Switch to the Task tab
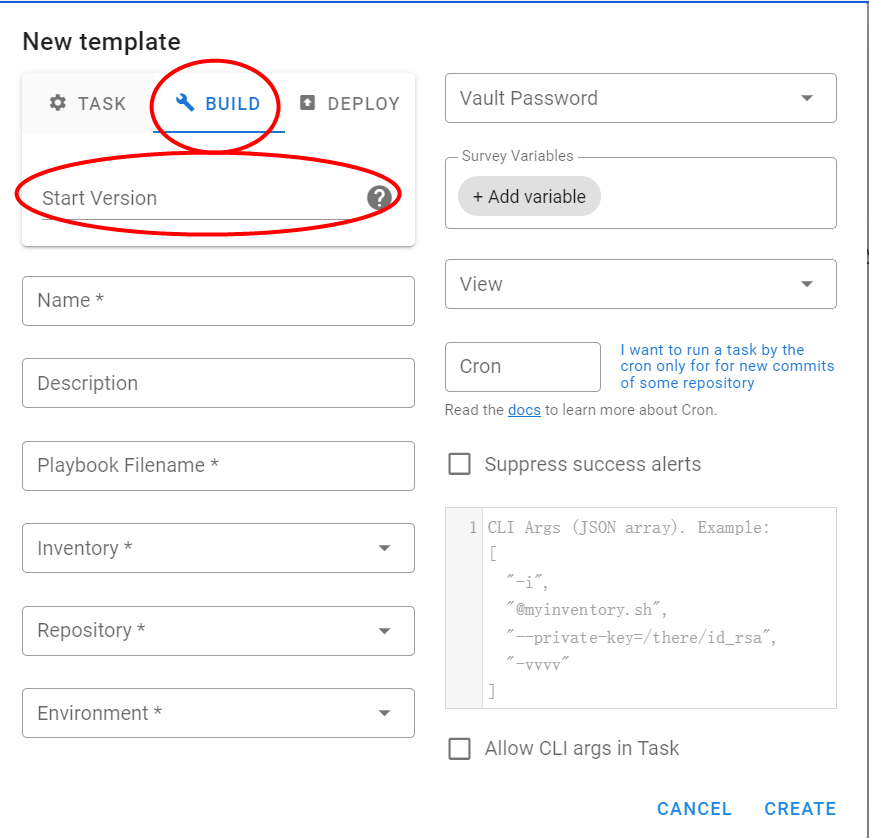The width and height of the screenshot is (869, 838). click(x=87, y=103)
